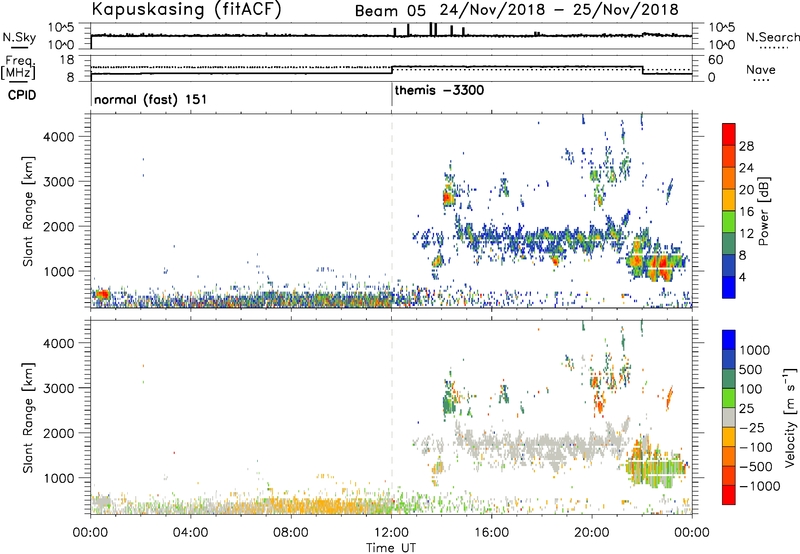Pick the -500 to -100 orange velocity swatch
Screen dimensions: 800x554
[729, 456]
